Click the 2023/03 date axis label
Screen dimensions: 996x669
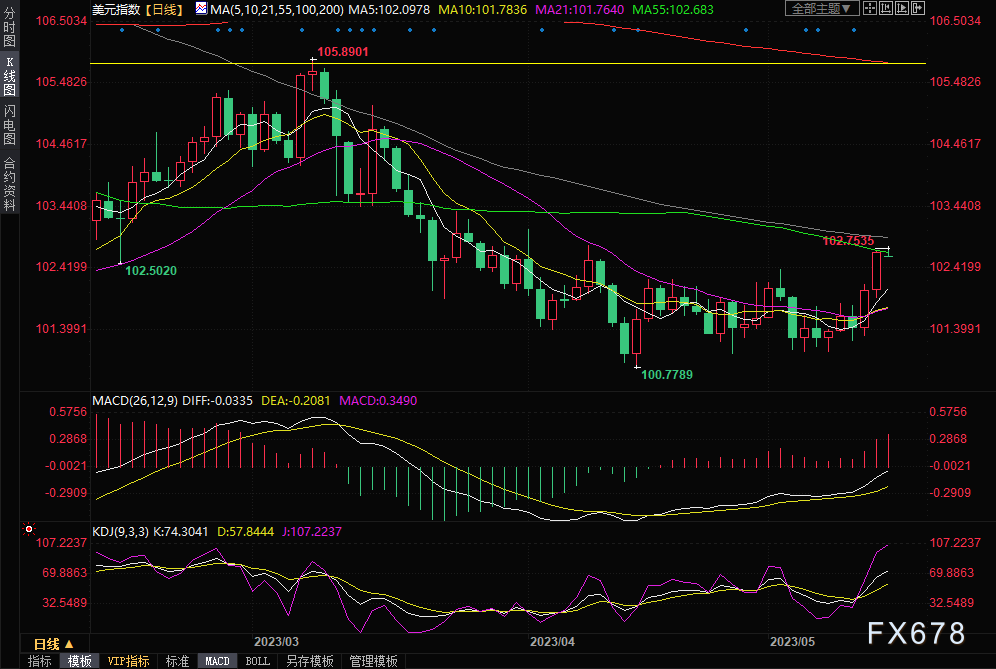click(276, 642)
